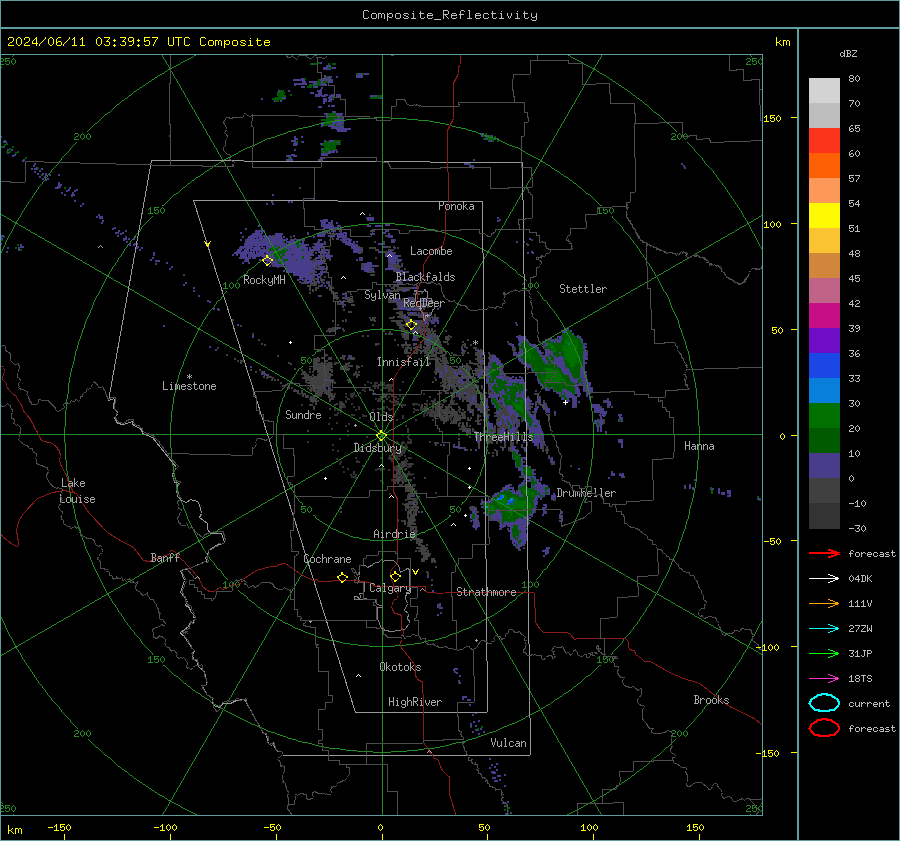Click yellow diamond marker at Red Deer
This screenshot has height=841, width=900.
(x=412, y=325)
